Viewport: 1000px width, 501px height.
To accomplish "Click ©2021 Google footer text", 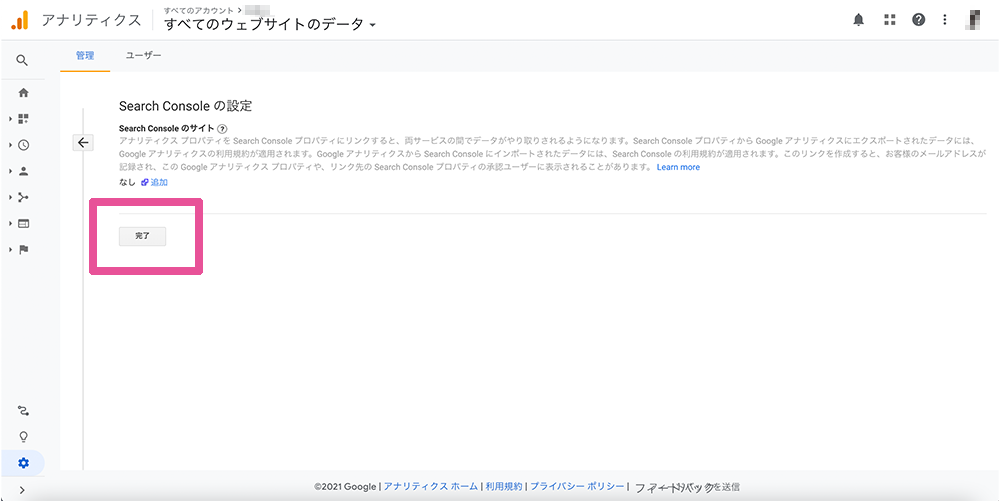I will click(345, 486).
